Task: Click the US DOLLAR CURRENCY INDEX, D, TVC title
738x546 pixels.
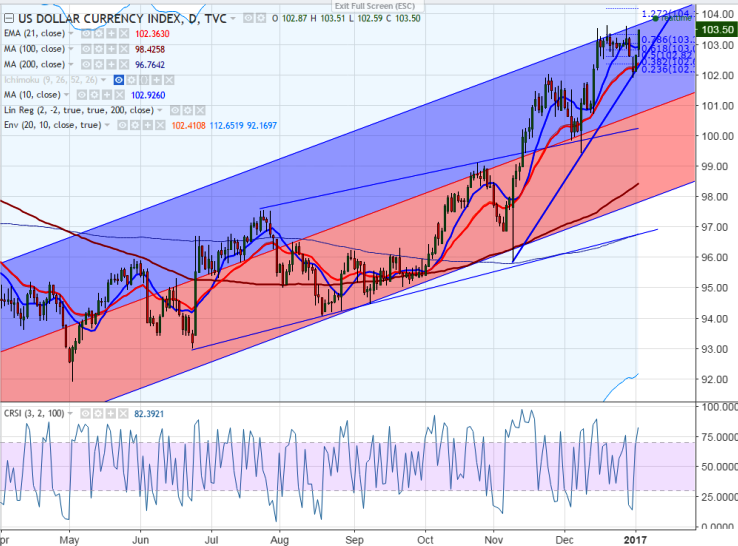Action: click(122, 18)
